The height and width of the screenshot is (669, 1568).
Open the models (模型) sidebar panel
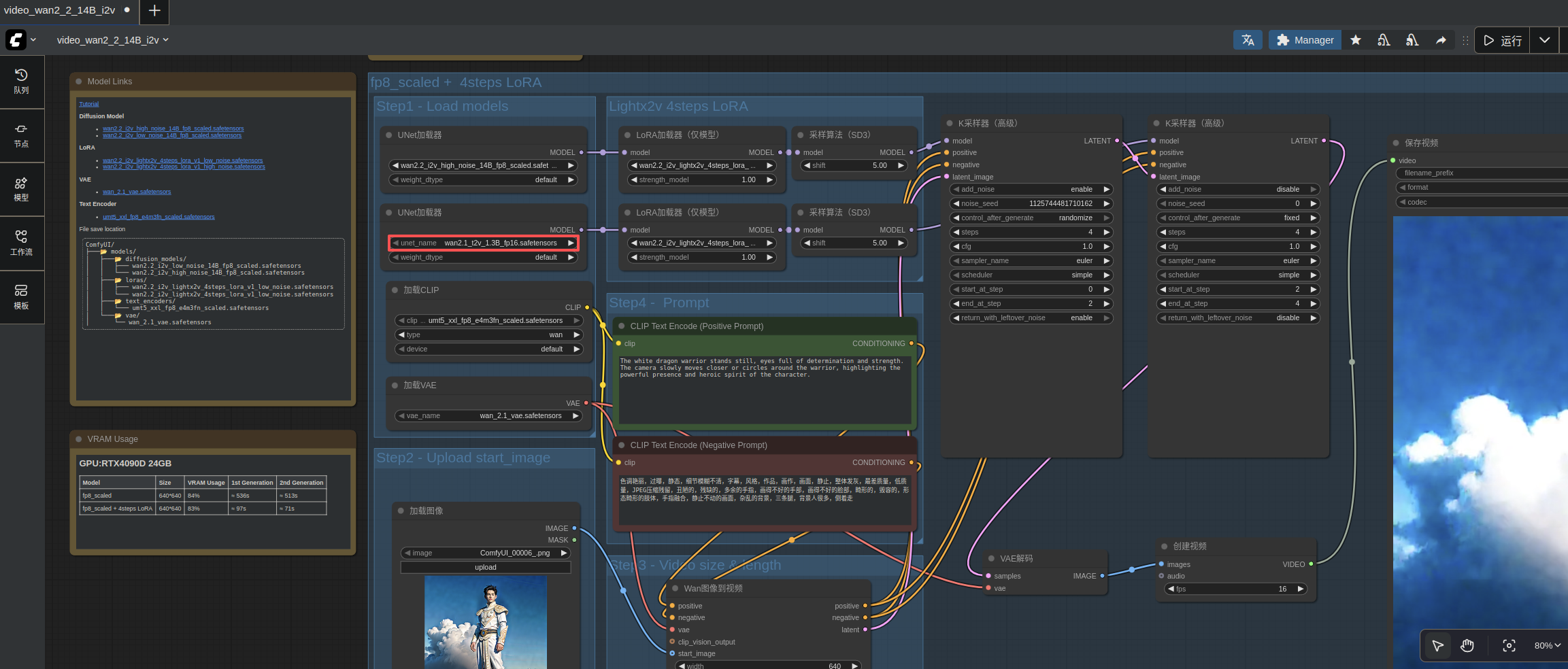pyautogui.click(x=22, y=190)
